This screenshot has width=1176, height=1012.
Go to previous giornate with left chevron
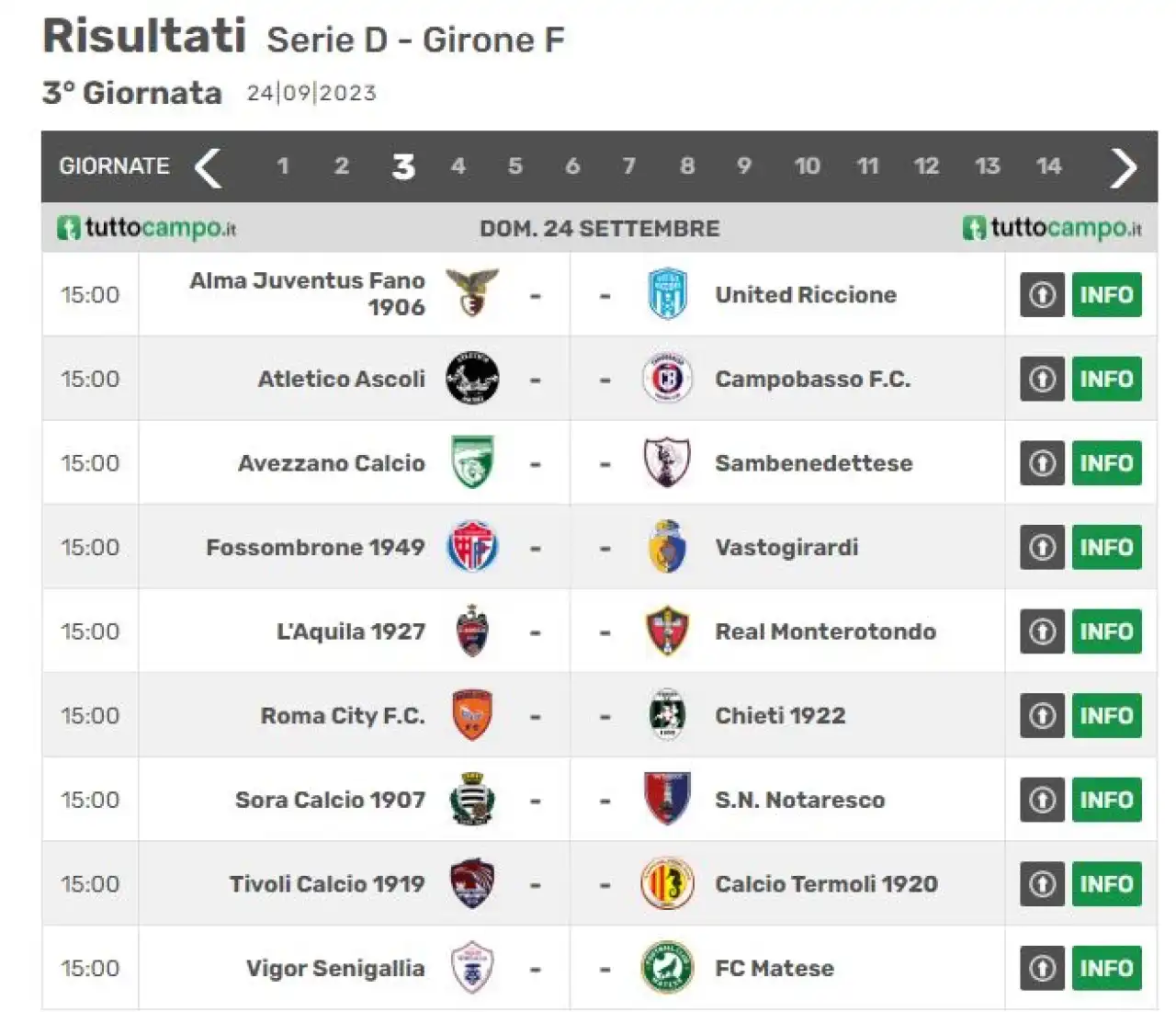click(x=209, y=167)
